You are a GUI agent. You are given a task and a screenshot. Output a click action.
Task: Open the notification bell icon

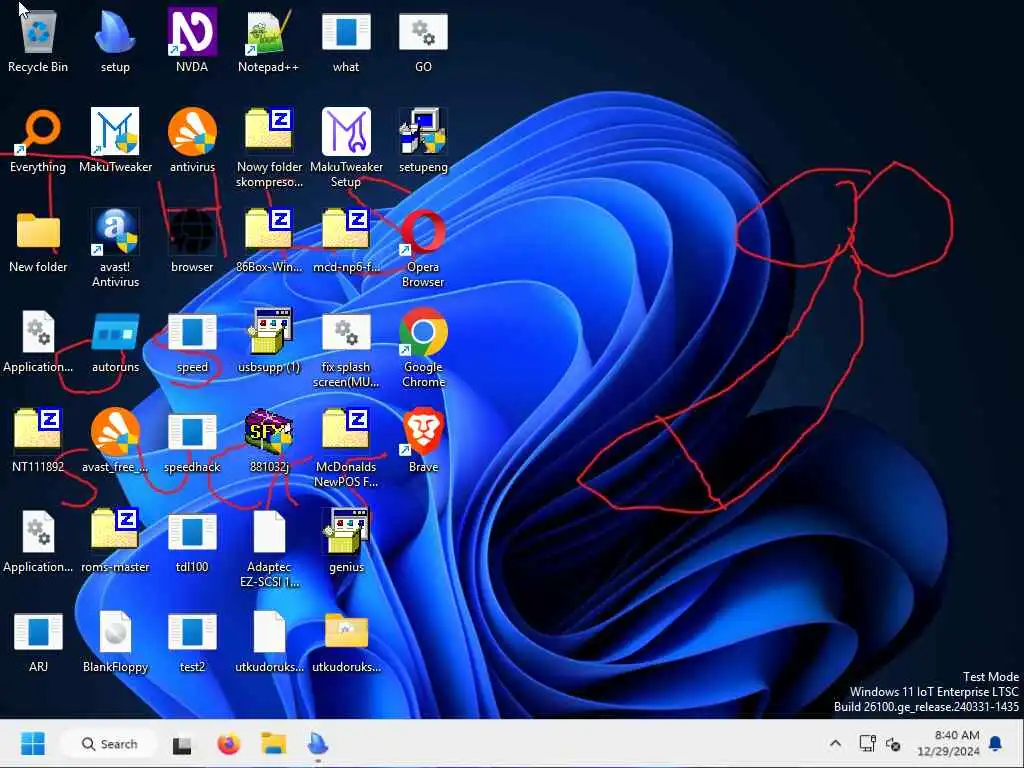(996, 743)
